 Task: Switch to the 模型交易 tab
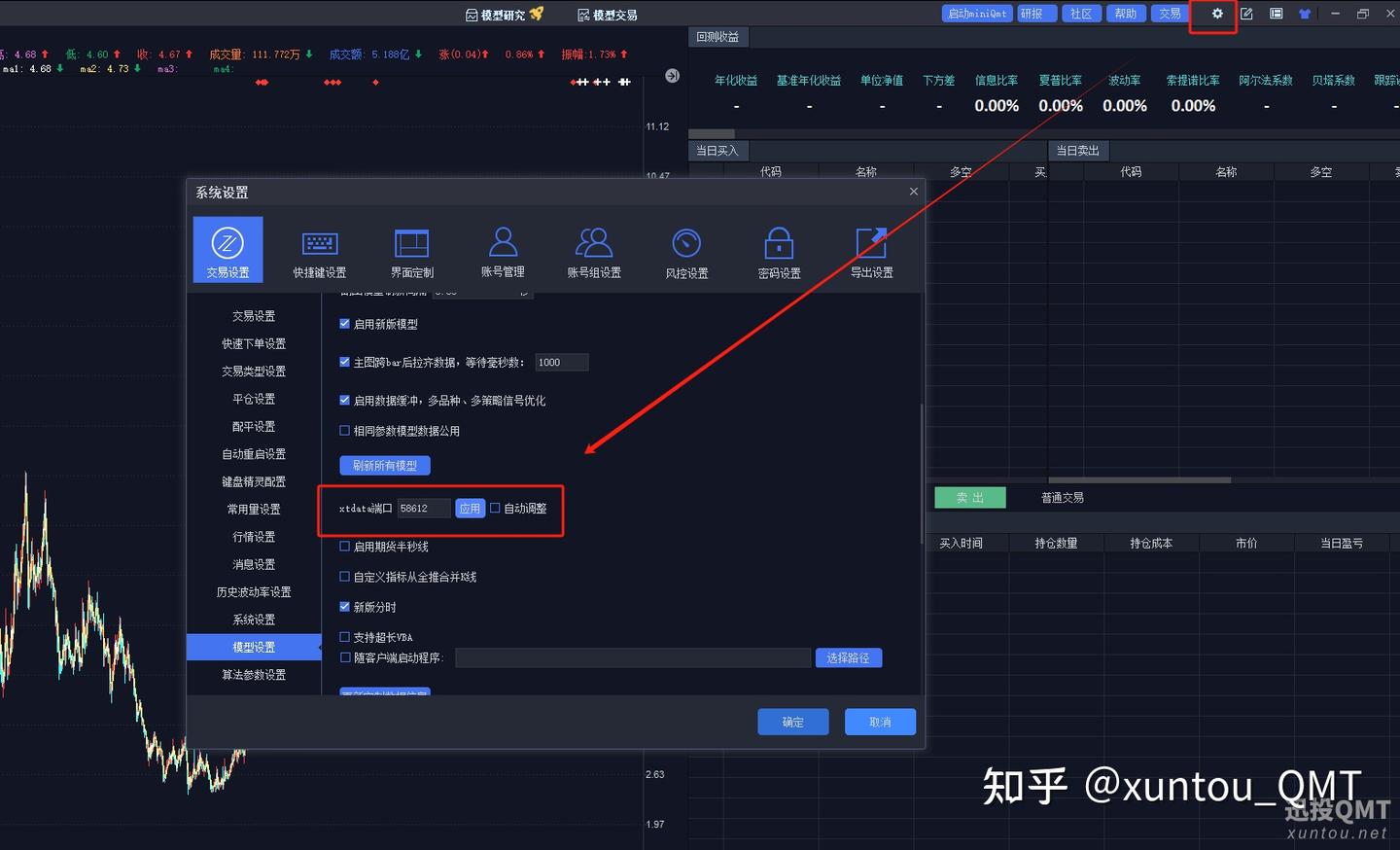(x=608, y=14)
